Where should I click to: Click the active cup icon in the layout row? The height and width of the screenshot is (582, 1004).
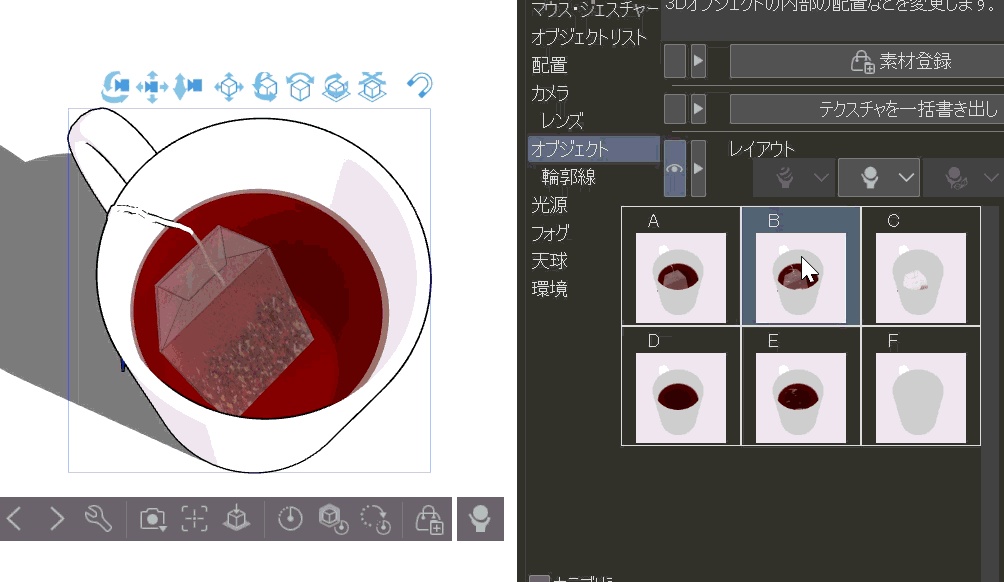click(x=870, y=177)
